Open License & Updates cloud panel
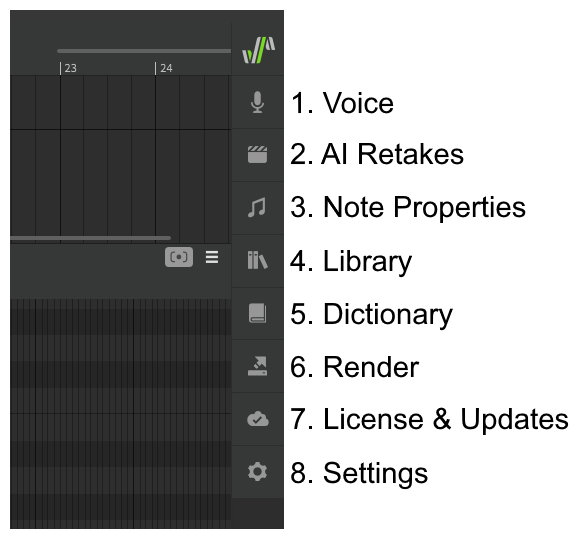The image size is (580, 539). click(257, 419)
